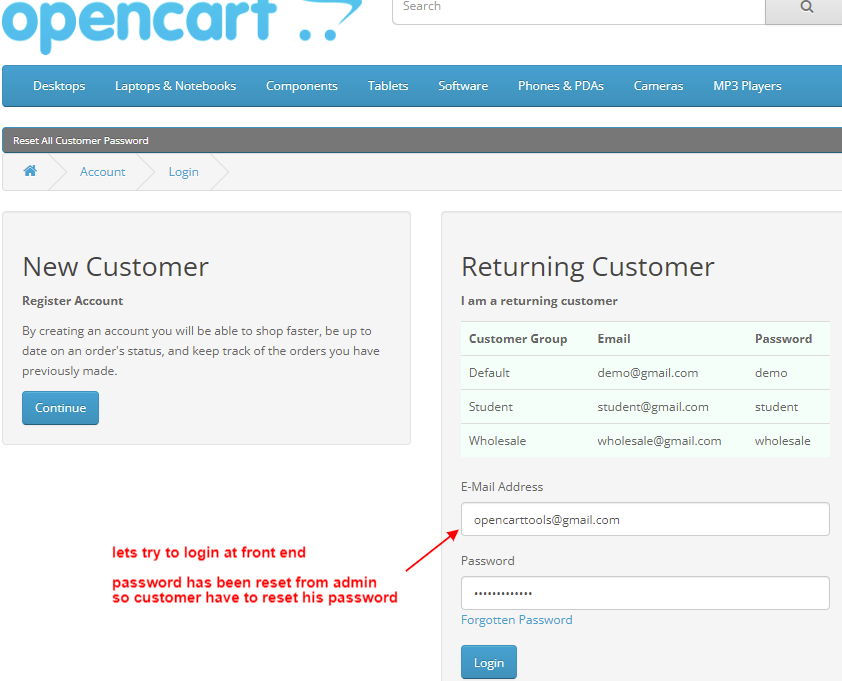Click the Account breadcrumb link
Viewport: 842px width, 681px height.
103,172
